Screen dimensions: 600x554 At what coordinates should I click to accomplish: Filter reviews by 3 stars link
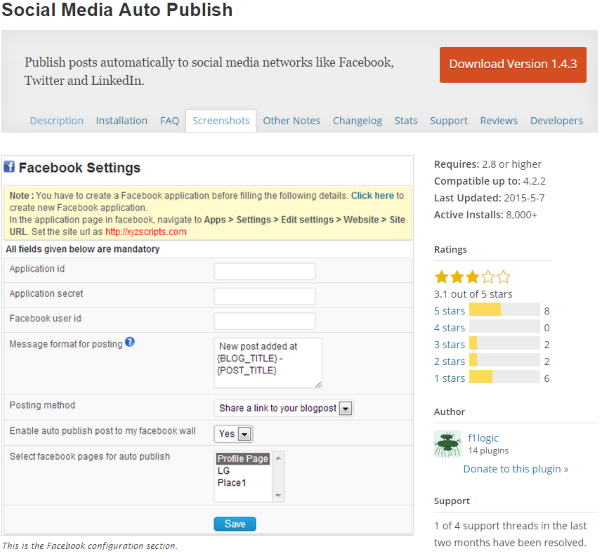[x=449, y=344]
